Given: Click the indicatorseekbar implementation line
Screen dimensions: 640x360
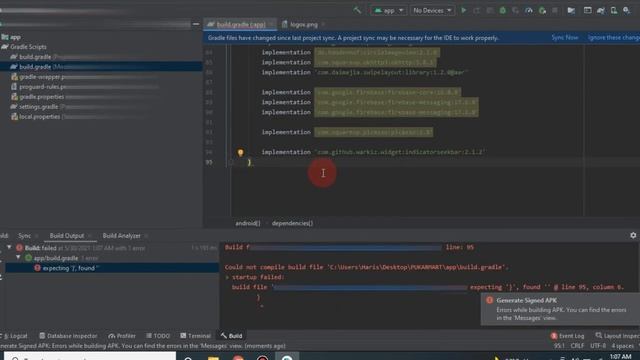Looking at the screenshot, I should click(373, 152).
